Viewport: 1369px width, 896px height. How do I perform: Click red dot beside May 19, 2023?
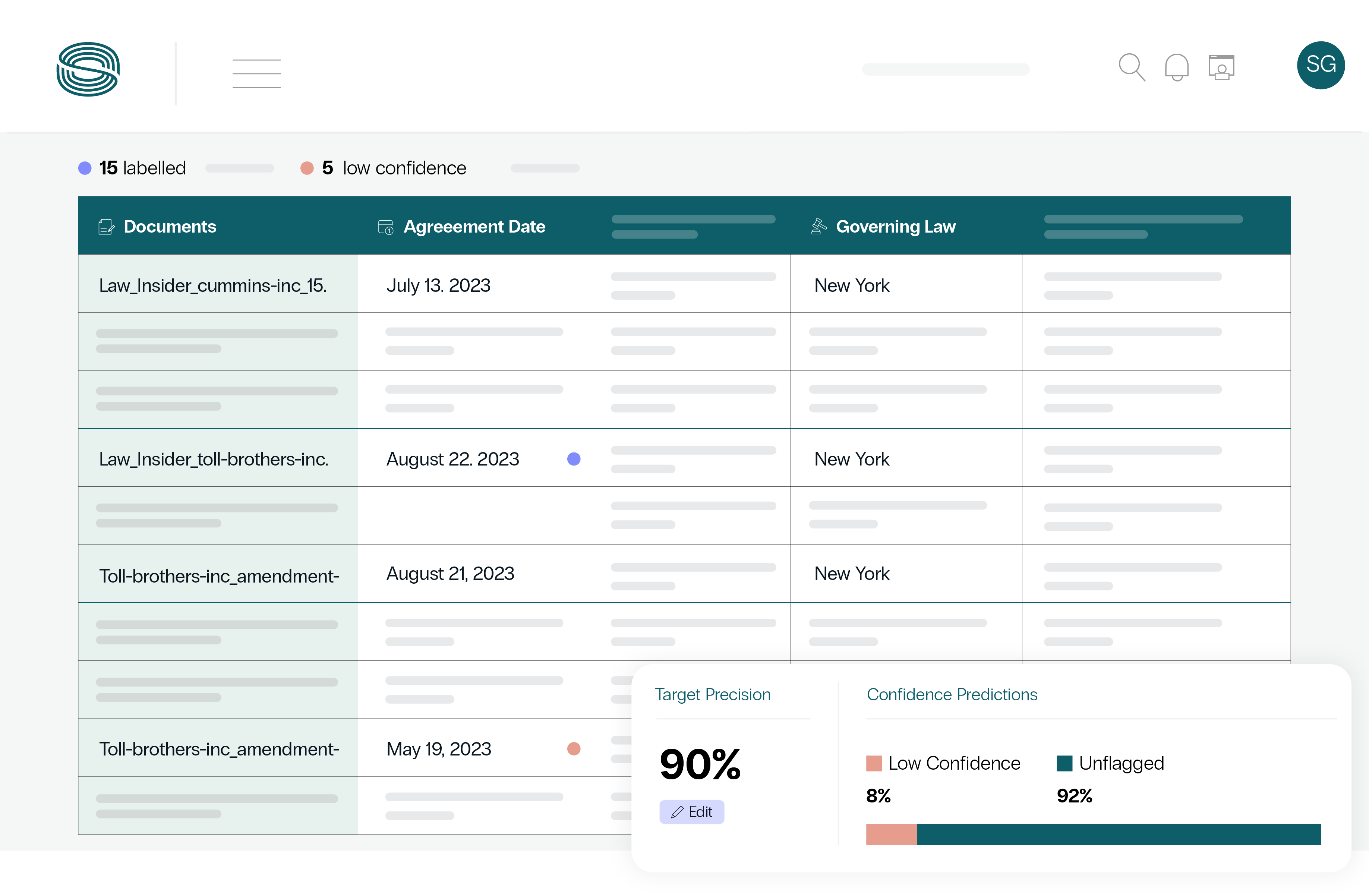point(574,748)
